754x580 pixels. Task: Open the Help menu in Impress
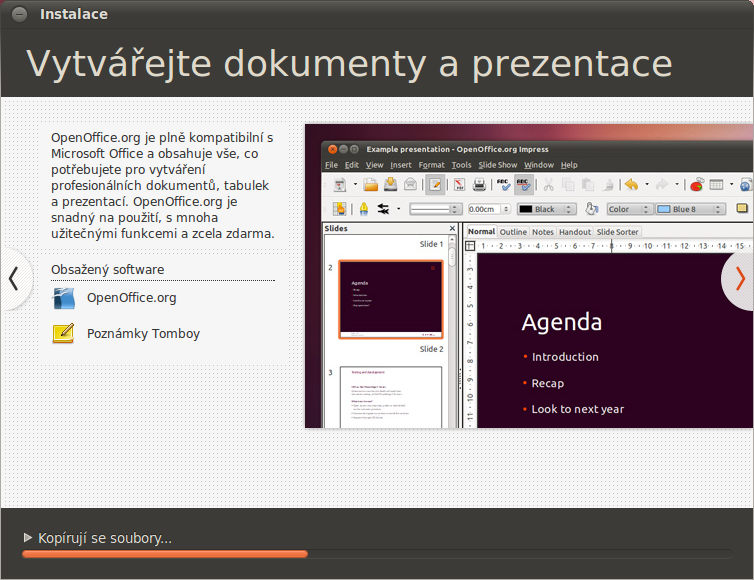569,165
